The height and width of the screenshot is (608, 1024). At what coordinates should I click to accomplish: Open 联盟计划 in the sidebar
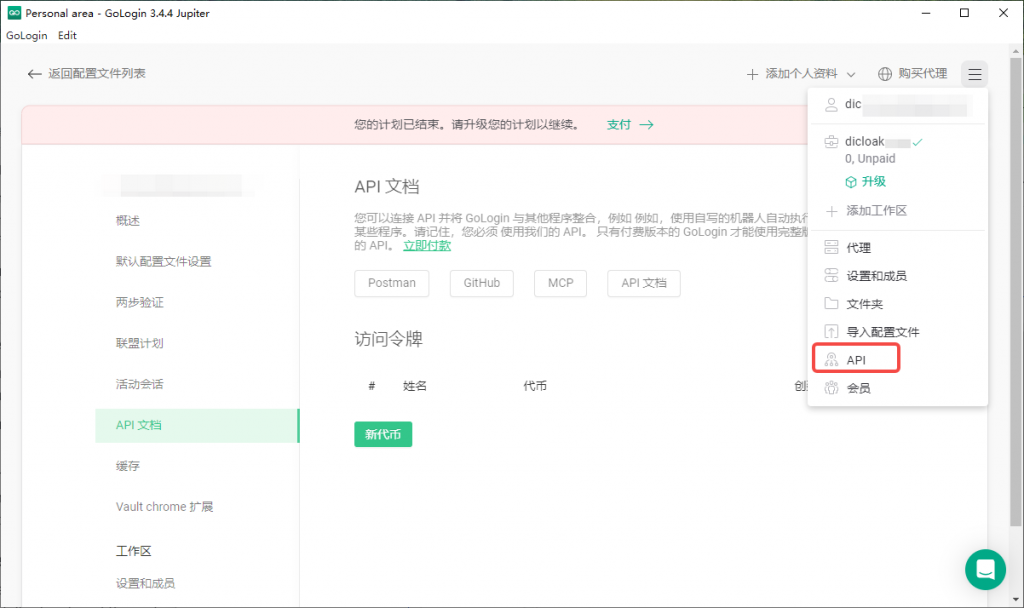click(140, 344)
